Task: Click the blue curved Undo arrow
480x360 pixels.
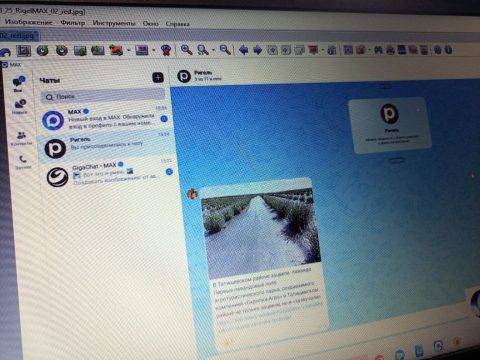Action: tap(5, 51)
